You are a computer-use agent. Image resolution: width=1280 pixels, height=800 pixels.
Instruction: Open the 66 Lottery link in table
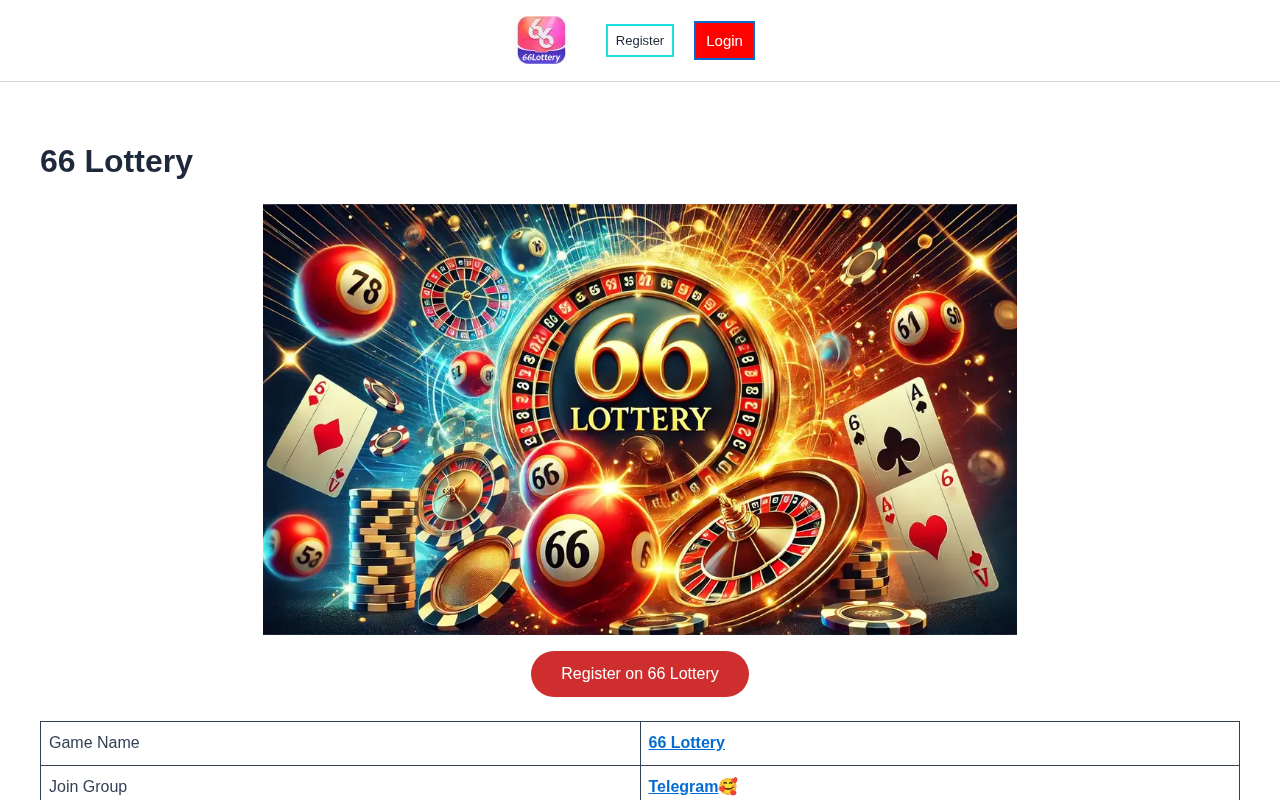[x=686, y=743]
